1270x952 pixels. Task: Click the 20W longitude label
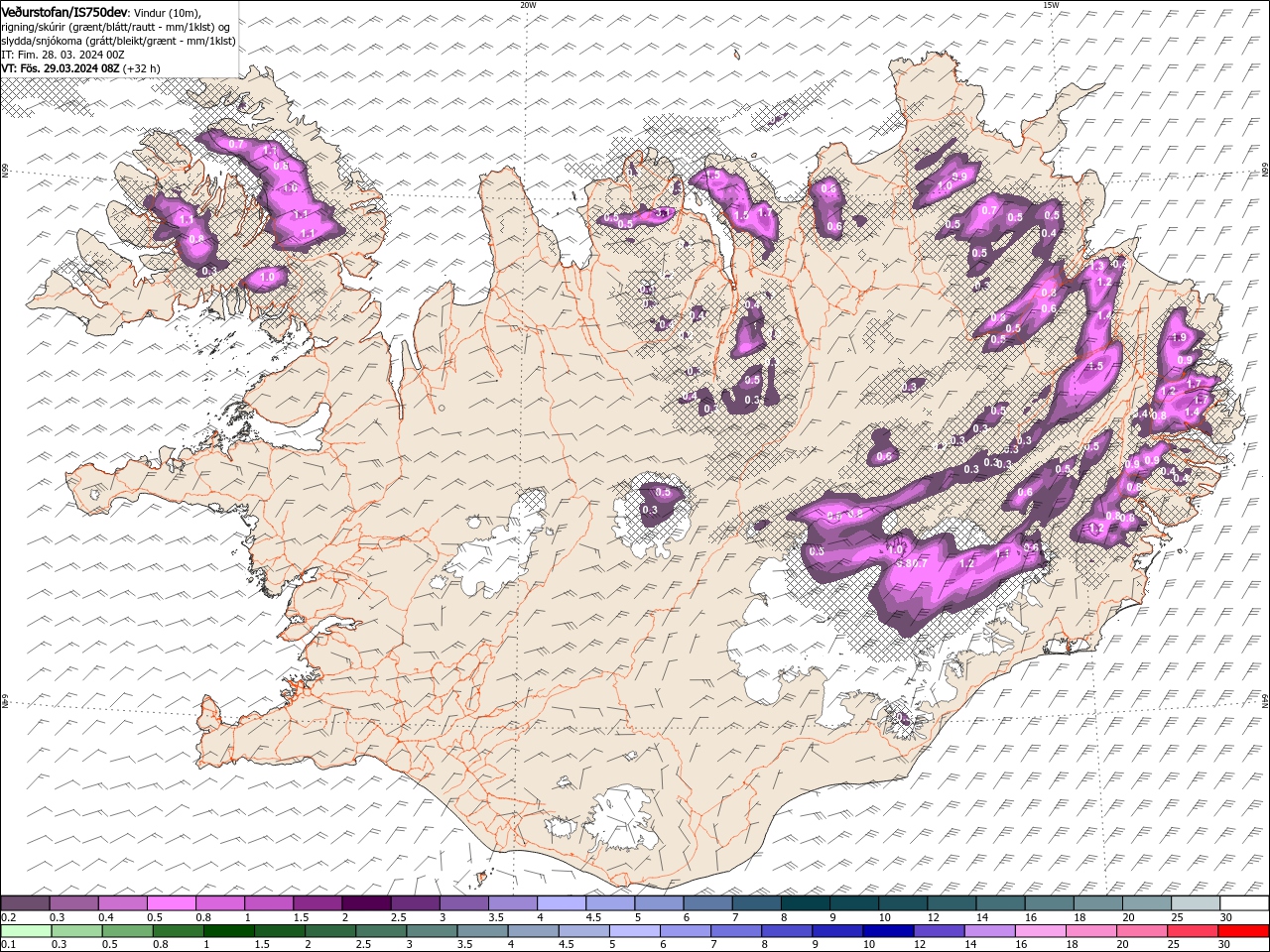tap(528, 5)
